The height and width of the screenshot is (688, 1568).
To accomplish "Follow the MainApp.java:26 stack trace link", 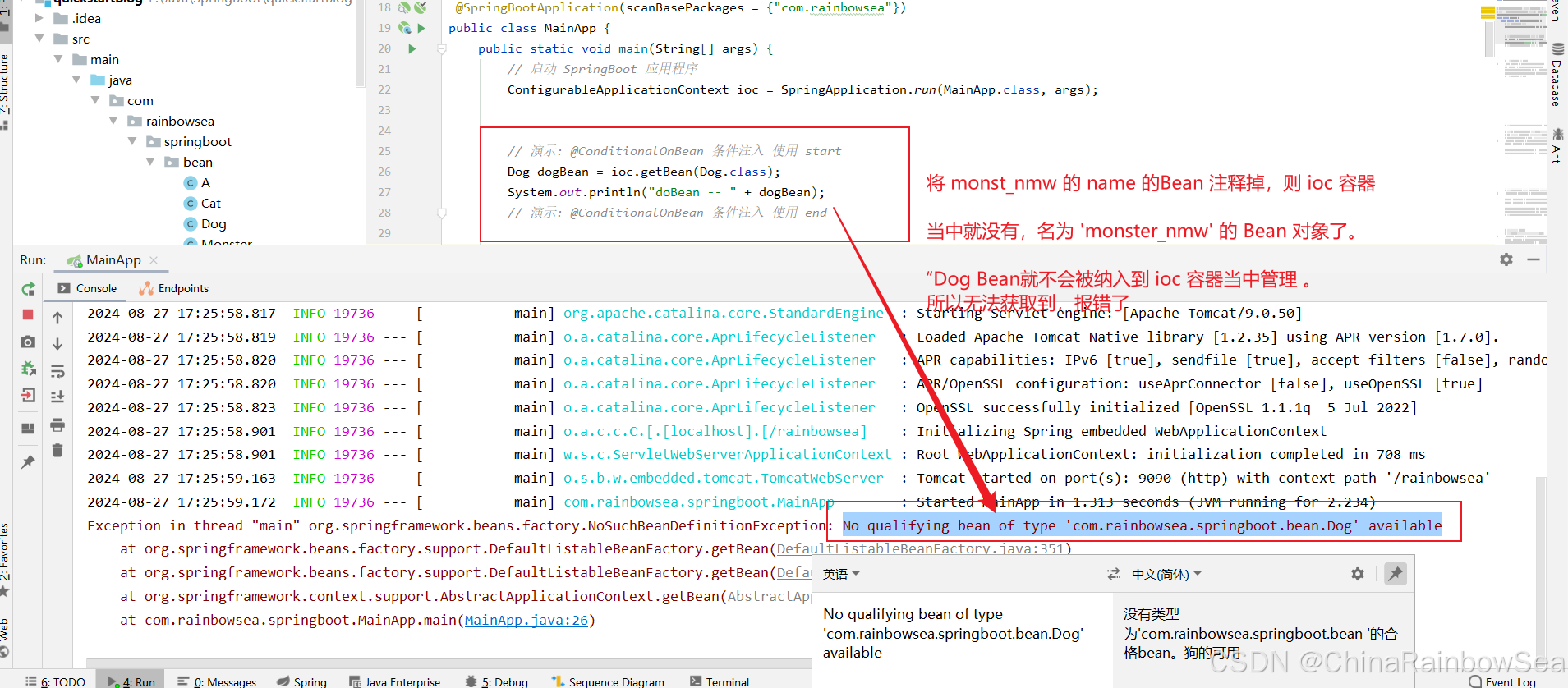I will point(526,620).
